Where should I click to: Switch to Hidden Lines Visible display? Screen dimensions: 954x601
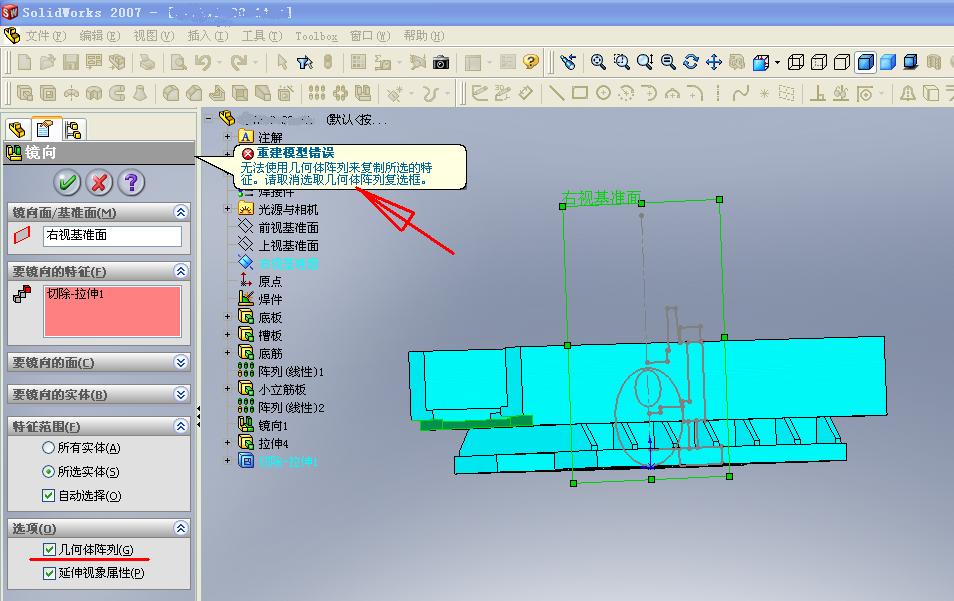(x=819, y=62)
